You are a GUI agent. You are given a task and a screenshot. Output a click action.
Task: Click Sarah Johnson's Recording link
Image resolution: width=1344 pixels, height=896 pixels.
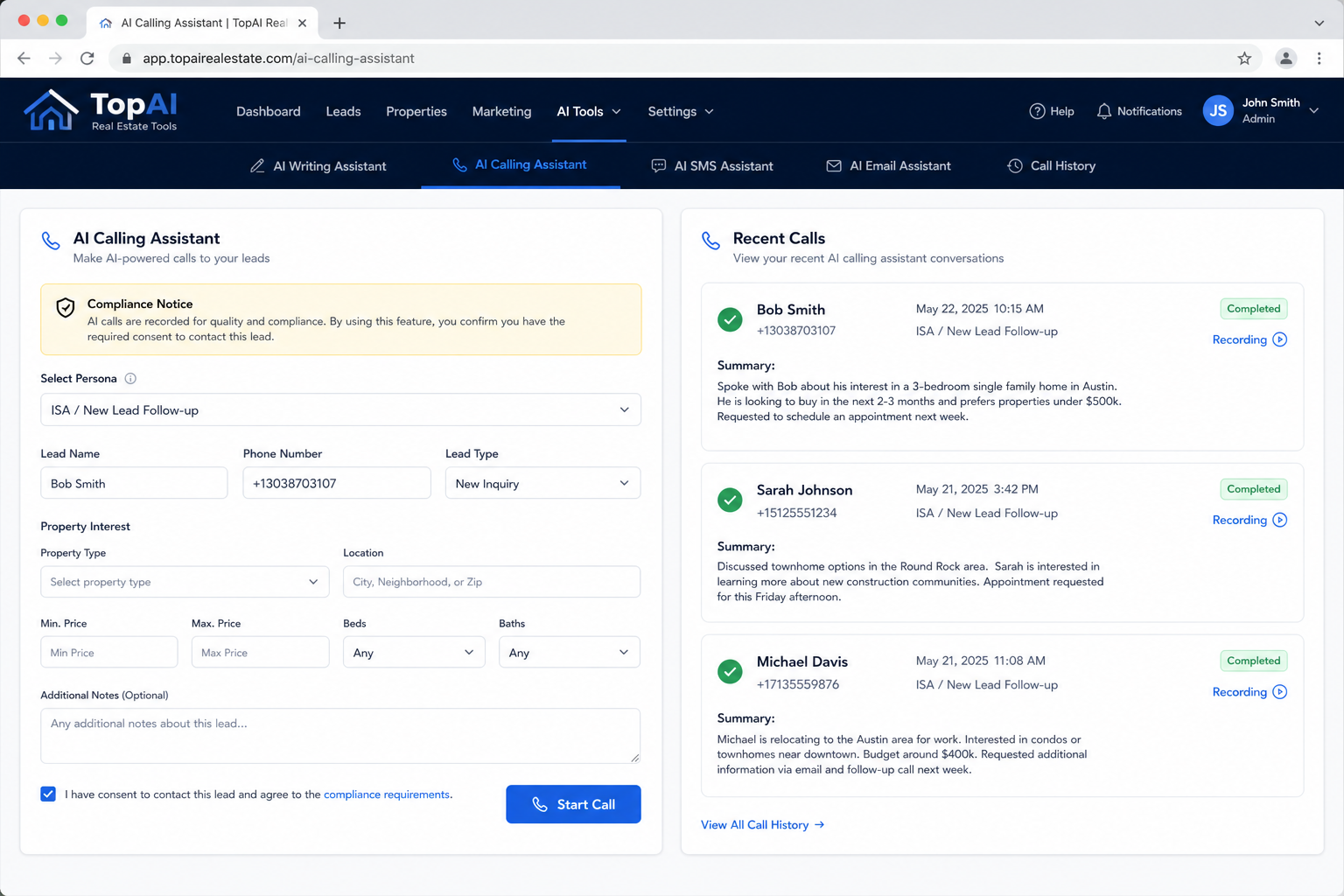(x=1239, y=520)
